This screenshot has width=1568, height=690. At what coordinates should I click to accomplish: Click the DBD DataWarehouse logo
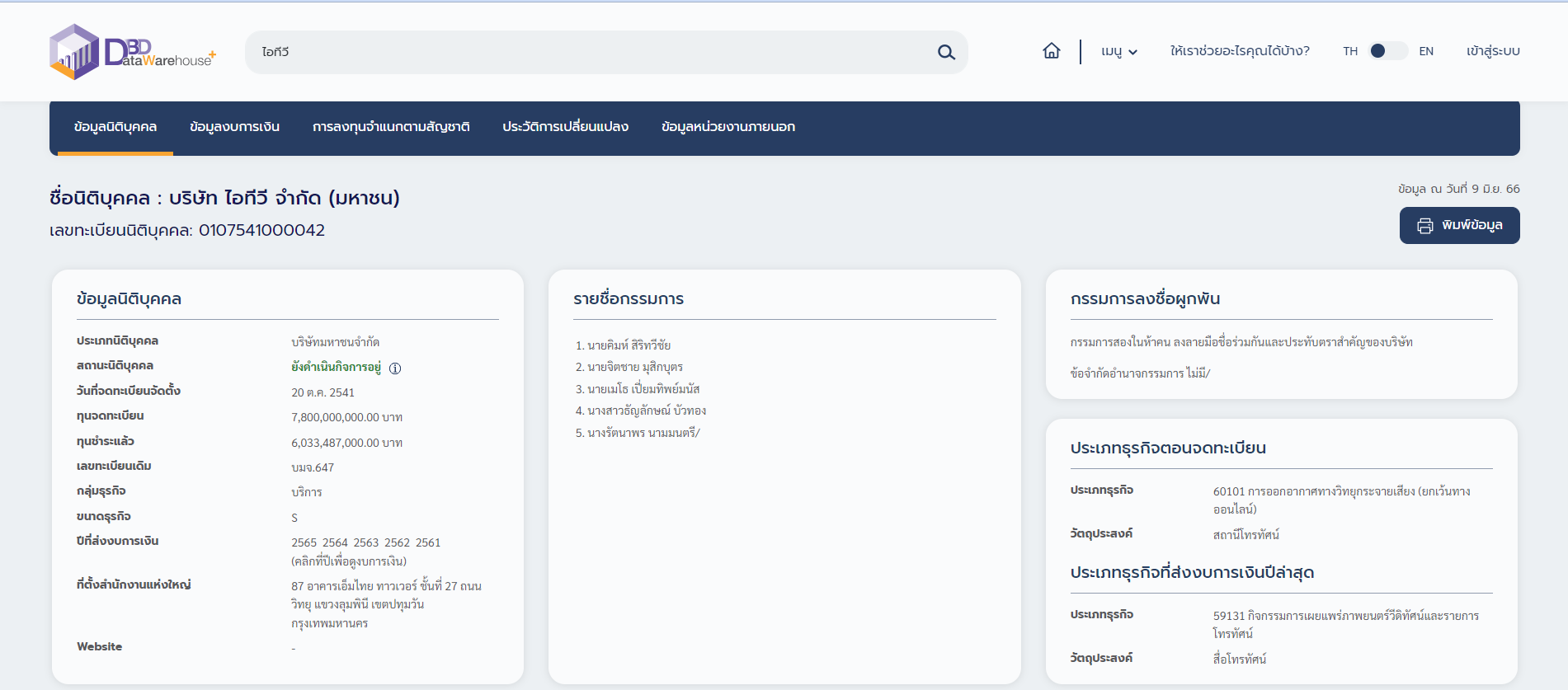132,52
